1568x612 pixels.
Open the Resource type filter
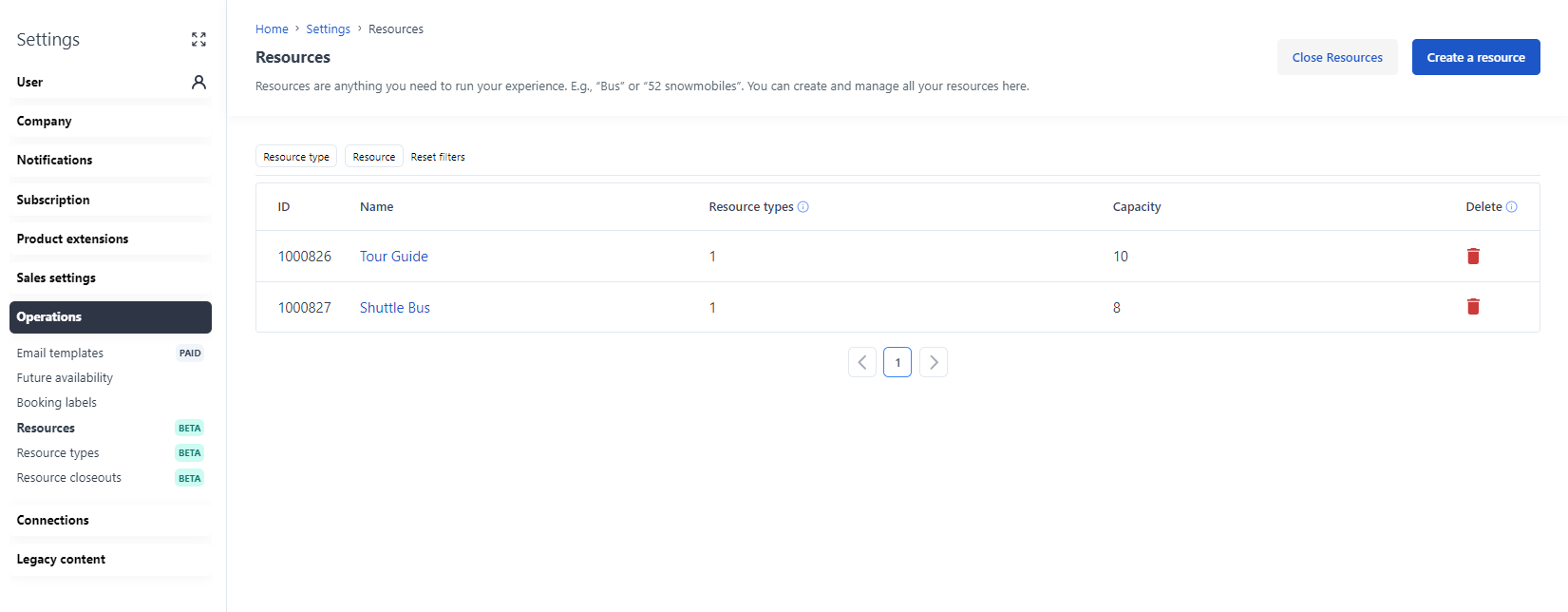pos(296,157)
